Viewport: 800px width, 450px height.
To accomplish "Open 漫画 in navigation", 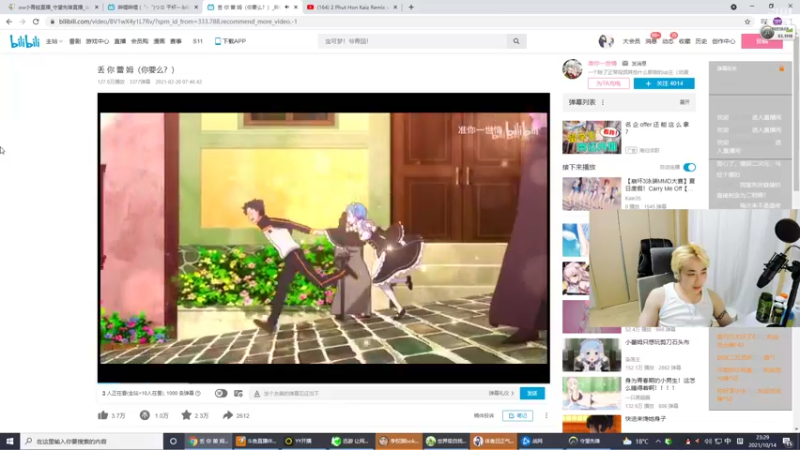I will 159,41.
